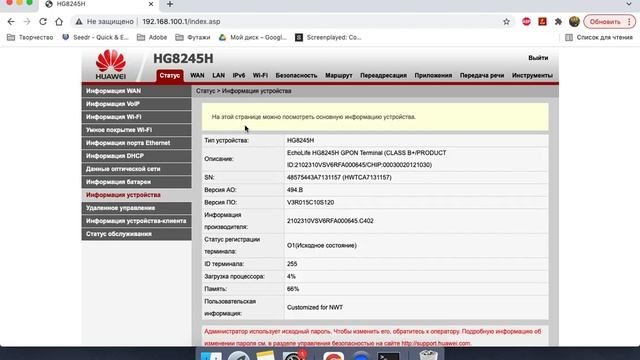Open Информация VoIP in sidebar
This screenshot has width=640, height=360.
[136, 104]
